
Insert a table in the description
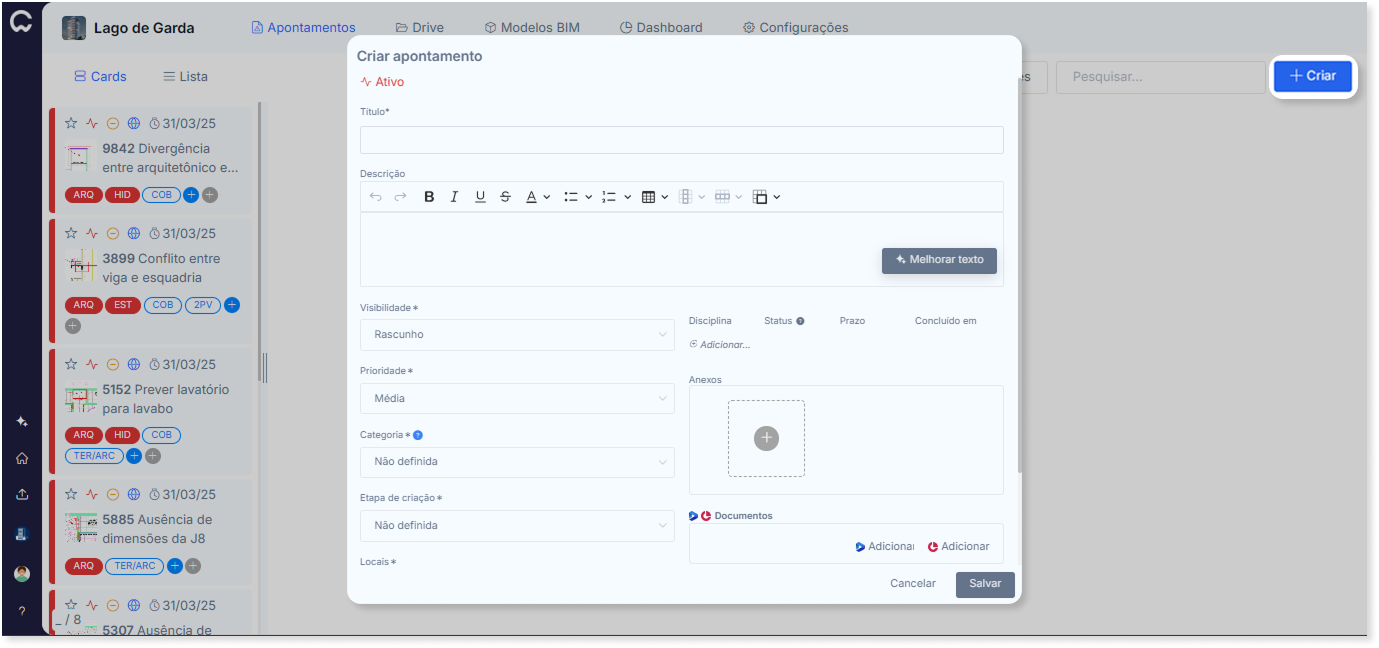(x=648, y=197)
